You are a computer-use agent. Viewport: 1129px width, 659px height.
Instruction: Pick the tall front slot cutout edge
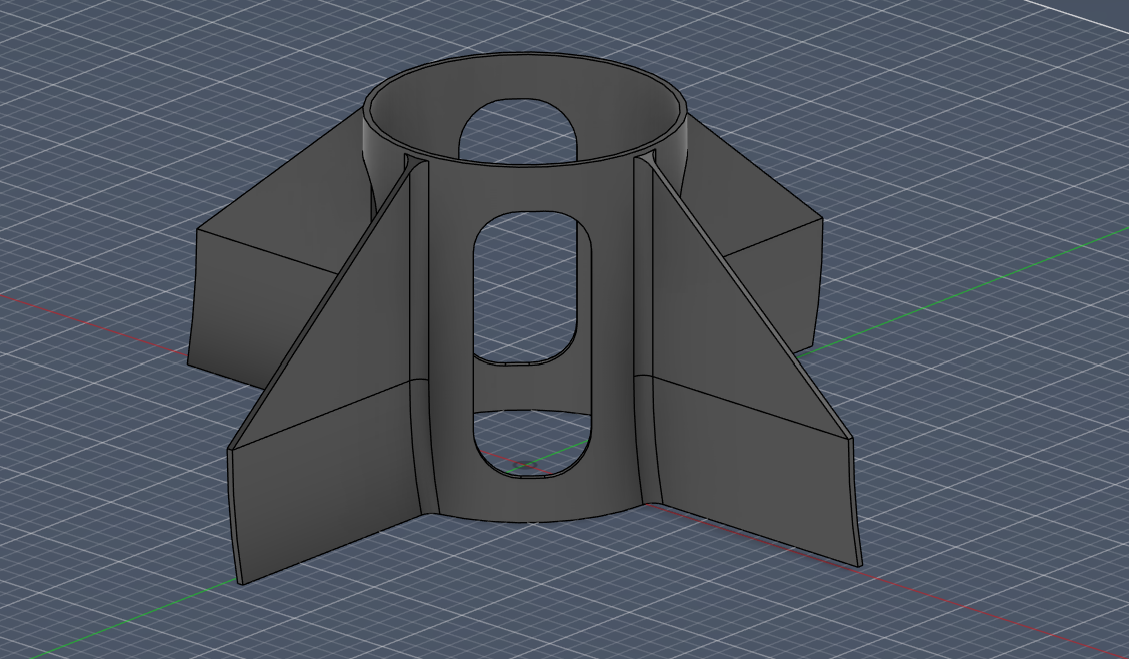click(532, 344)
